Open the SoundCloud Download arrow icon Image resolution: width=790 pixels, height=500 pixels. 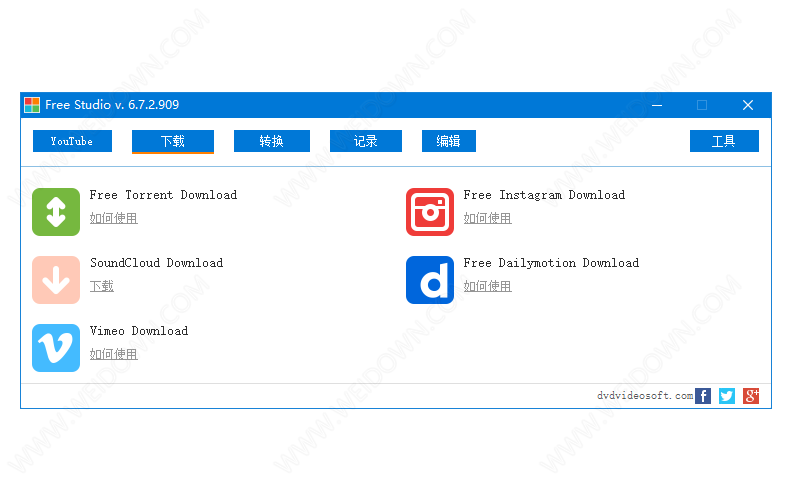(x=56, y=280)
